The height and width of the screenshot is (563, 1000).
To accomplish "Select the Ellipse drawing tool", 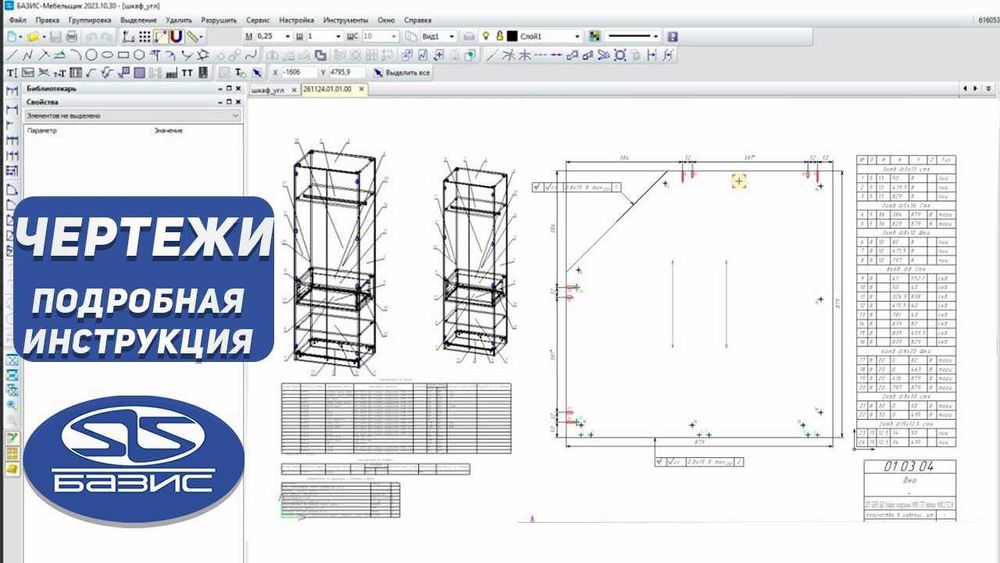I will point(107,55).
